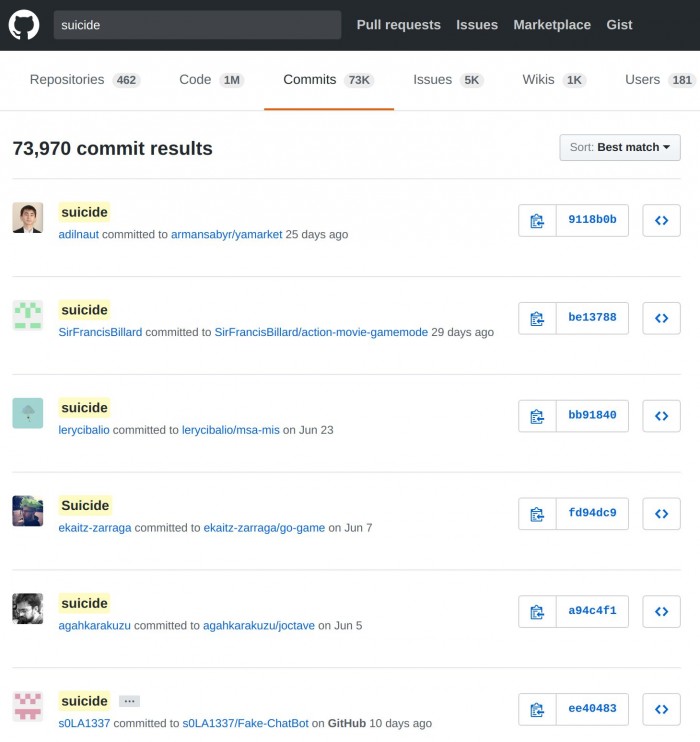
Task: Open ekaitz-zarraga/go-game repository link
Action: point(264,528)
